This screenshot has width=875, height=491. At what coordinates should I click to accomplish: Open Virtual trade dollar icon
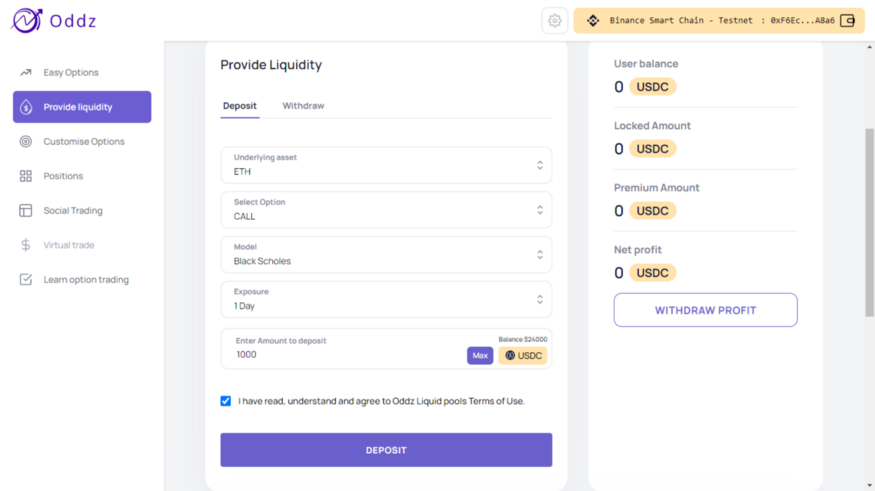[26, 245]
